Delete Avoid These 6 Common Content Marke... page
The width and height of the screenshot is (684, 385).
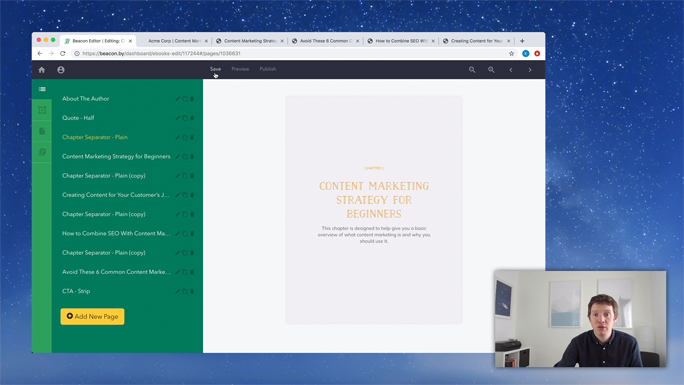(x=192, y=272)
